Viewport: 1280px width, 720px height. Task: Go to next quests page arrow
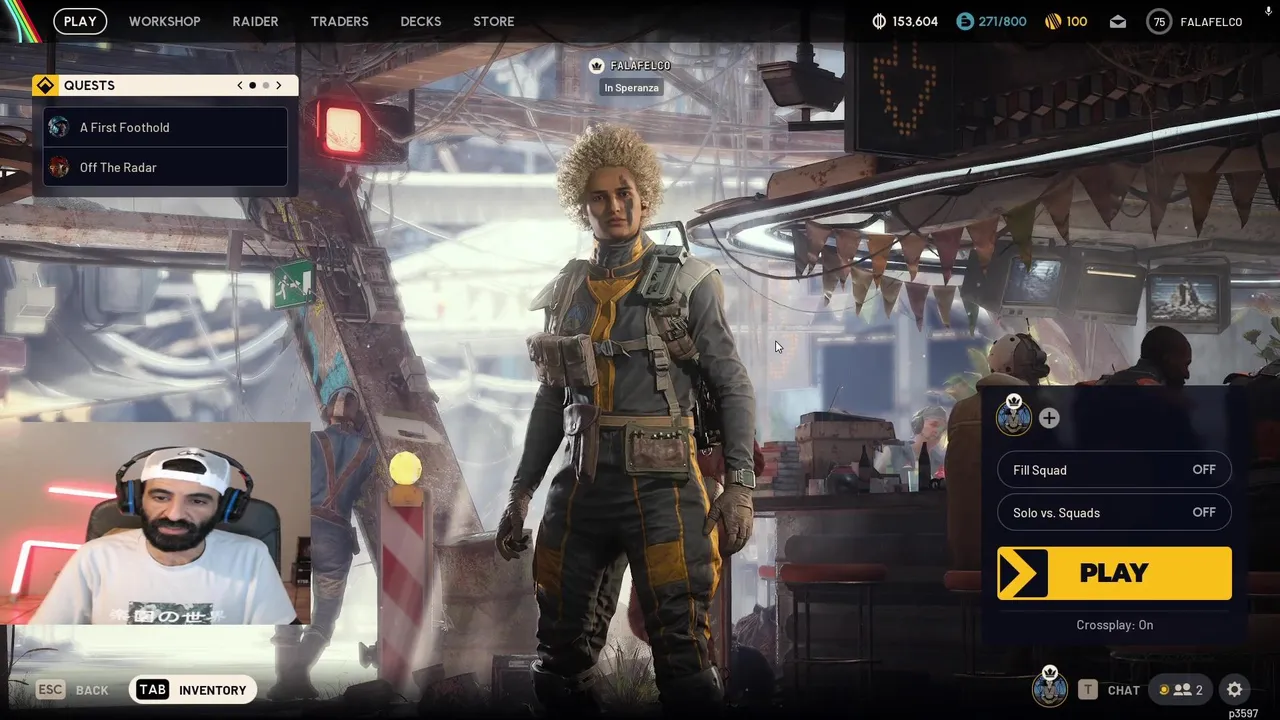[278, 85]
